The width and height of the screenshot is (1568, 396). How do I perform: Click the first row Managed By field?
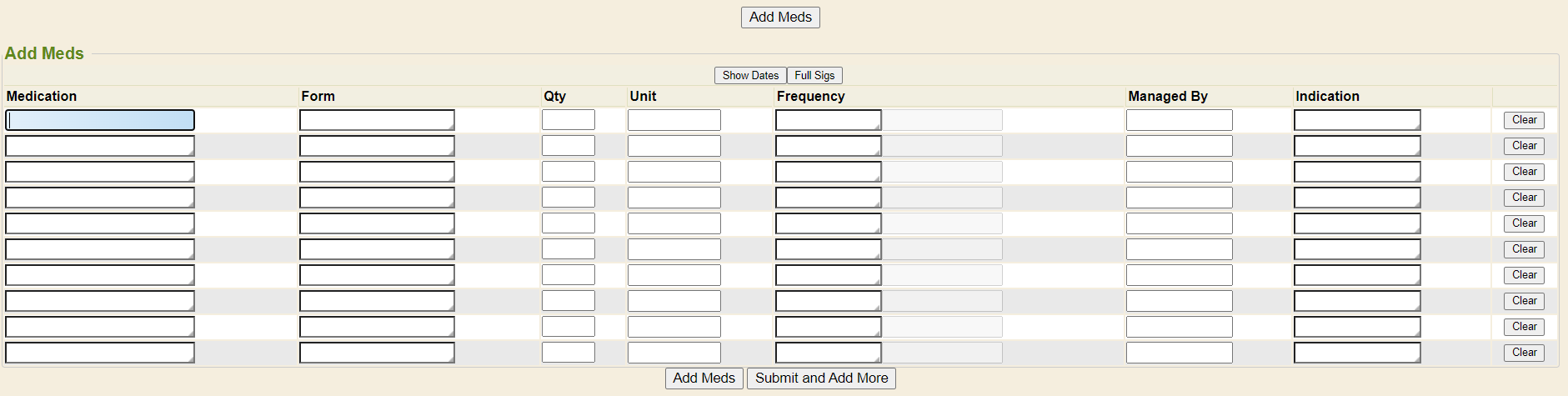1179,120
